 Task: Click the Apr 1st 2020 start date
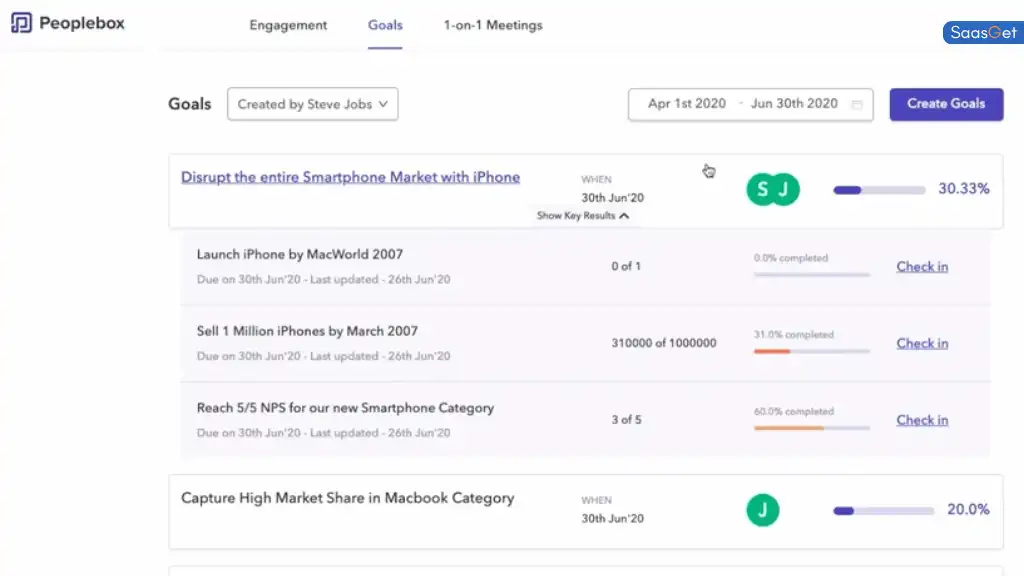[686, 104]
